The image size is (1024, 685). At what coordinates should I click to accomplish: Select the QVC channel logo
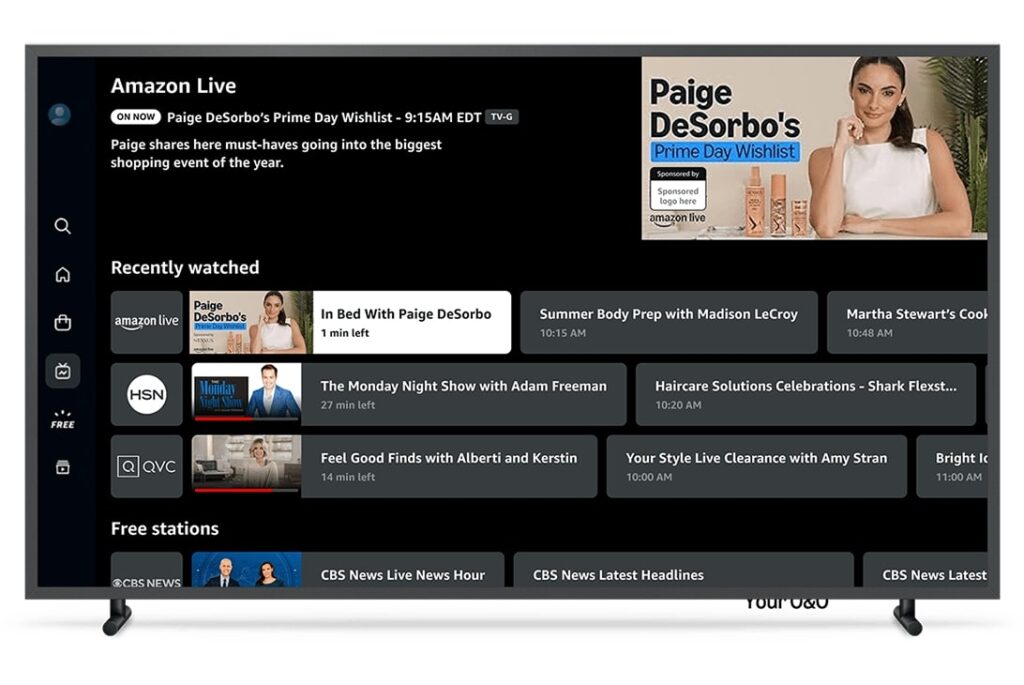(x=146, y=466)
